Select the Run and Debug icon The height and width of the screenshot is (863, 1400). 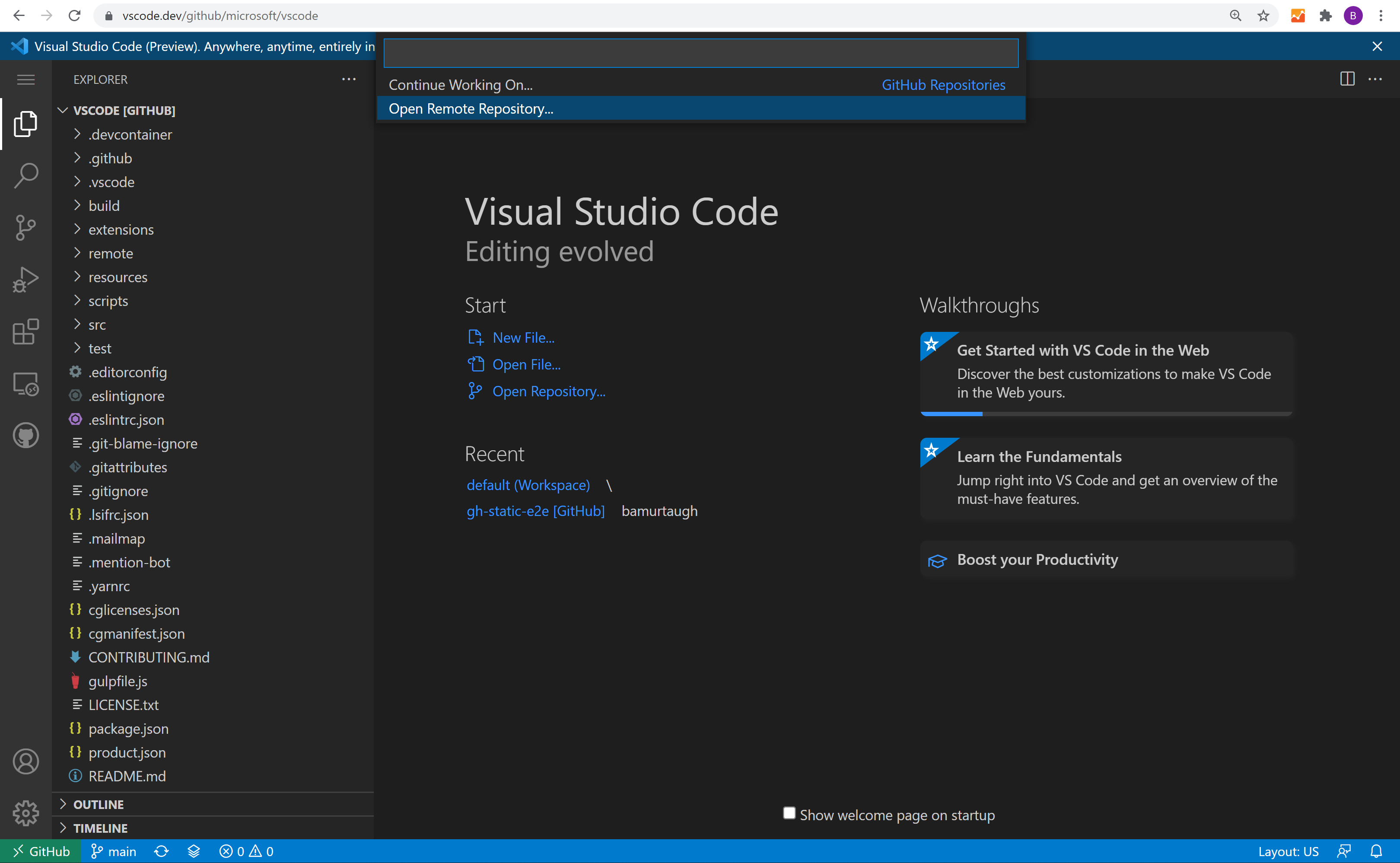click(x=25, y=279)
